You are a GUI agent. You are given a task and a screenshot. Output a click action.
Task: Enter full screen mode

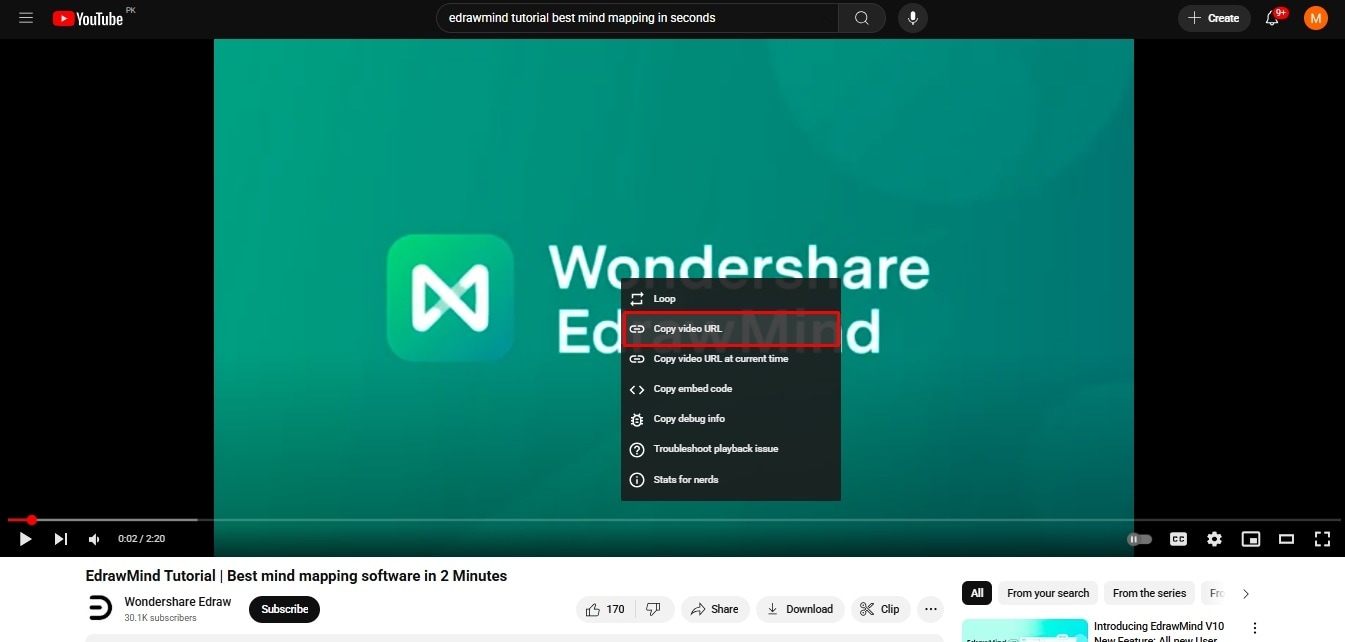(1322, 539)
